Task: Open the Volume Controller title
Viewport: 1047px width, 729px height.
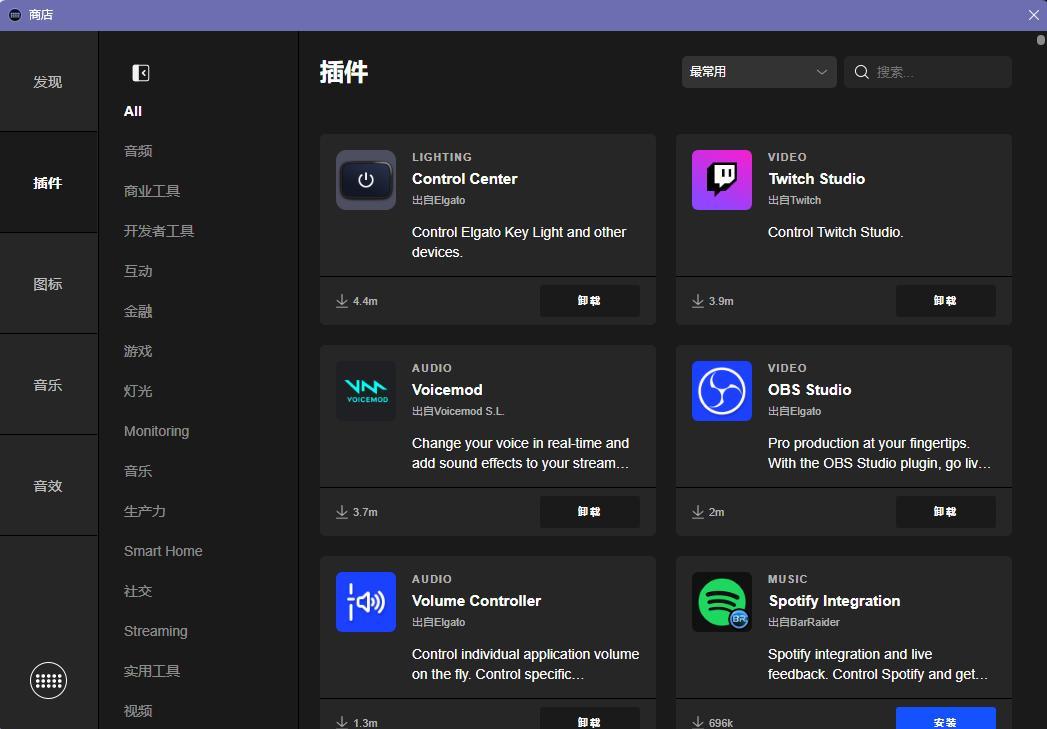Action: 476,601
